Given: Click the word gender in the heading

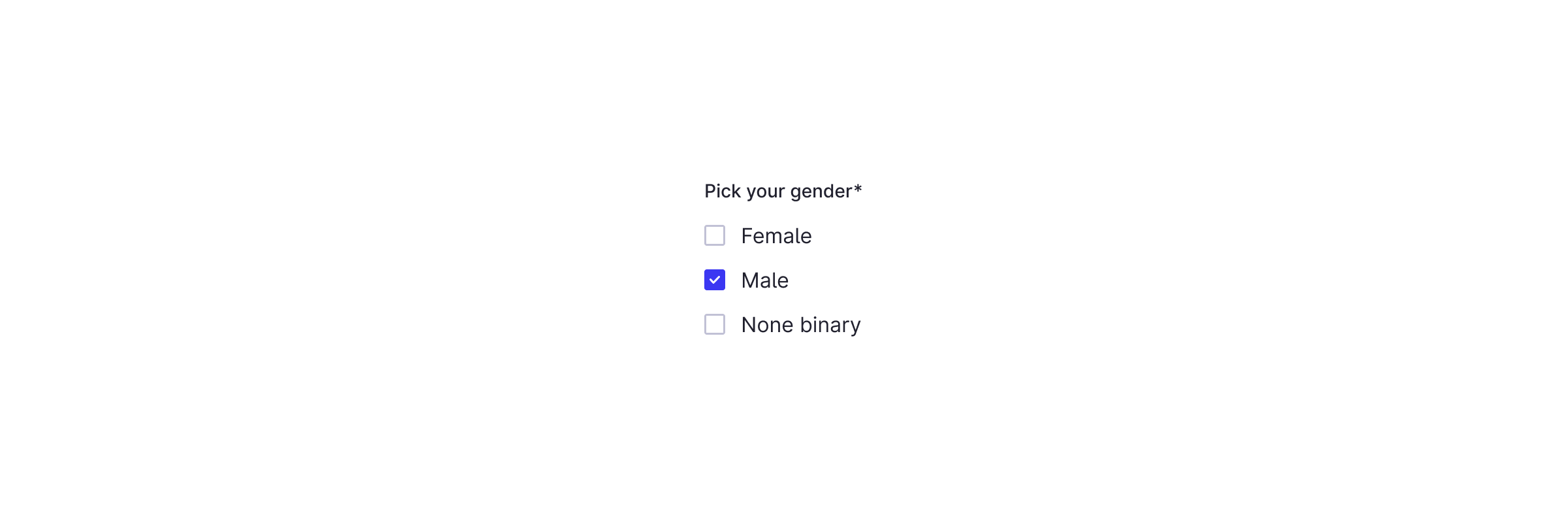Looking at the screenshot, I should click(x=821, y=192).
